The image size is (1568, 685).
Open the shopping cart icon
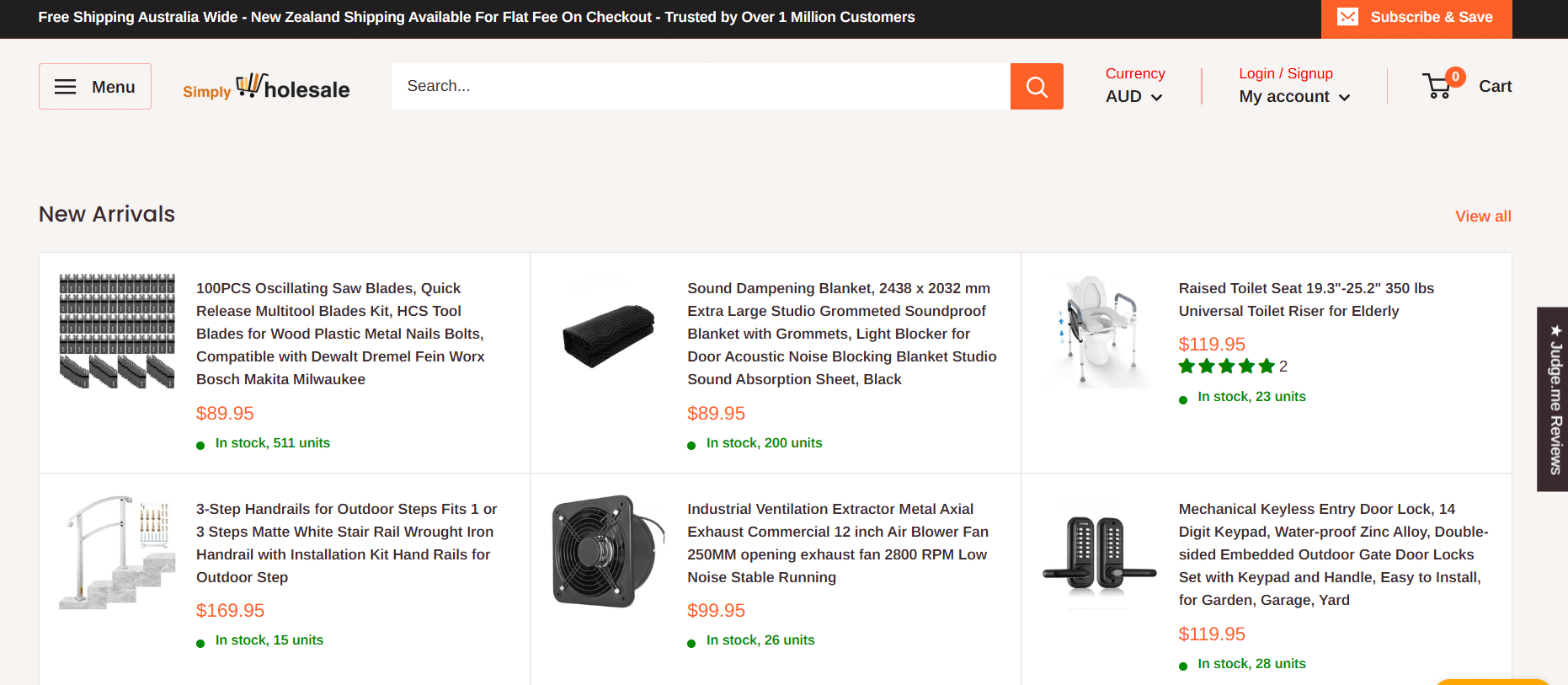tap(1438, 86)
